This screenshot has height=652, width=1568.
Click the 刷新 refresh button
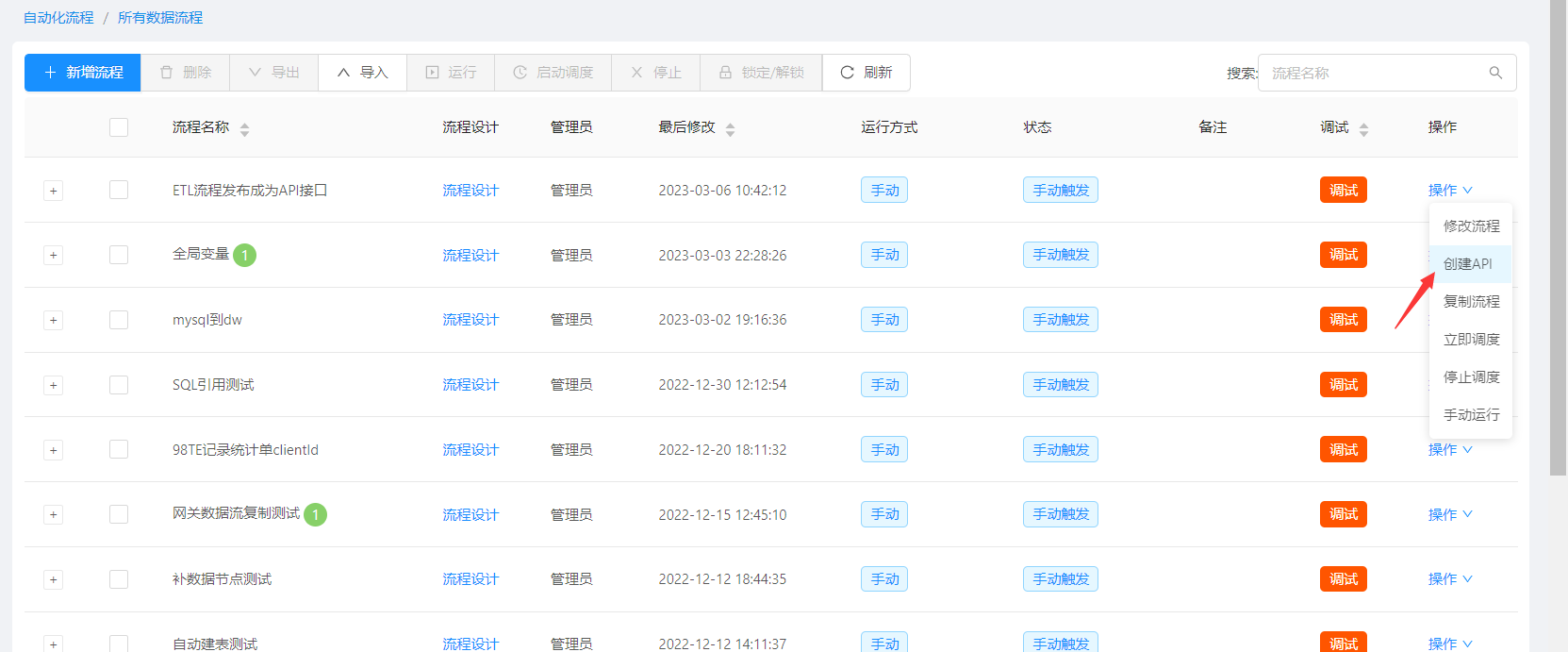coord(867,73)
